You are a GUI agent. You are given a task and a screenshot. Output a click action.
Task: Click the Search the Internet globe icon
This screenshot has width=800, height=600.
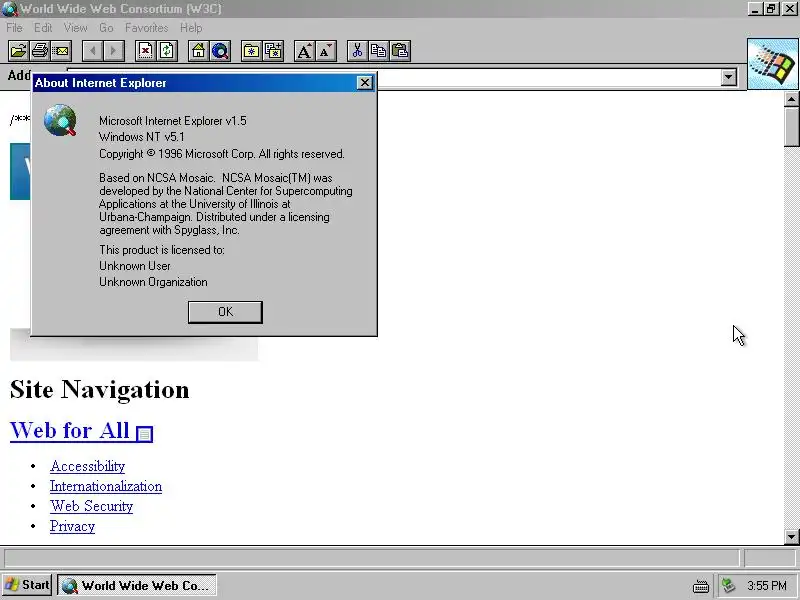(x=220, y=51)
